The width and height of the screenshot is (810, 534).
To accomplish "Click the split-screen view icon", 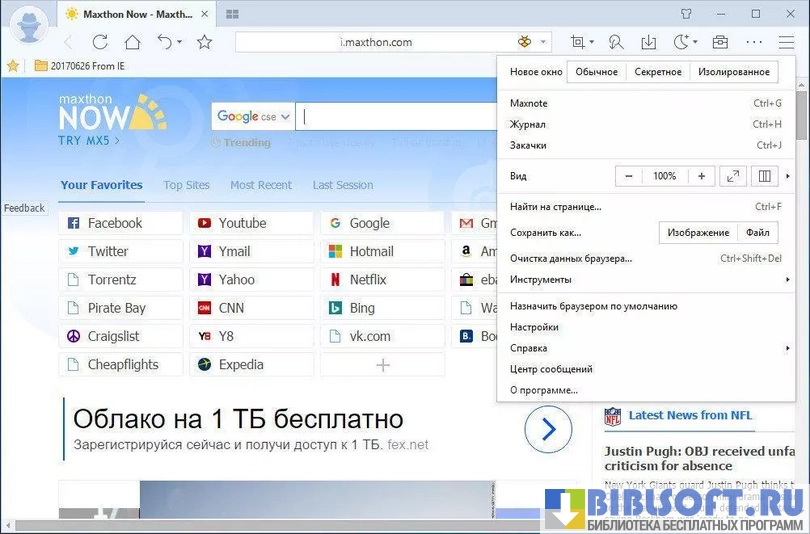I will point(765,176).
